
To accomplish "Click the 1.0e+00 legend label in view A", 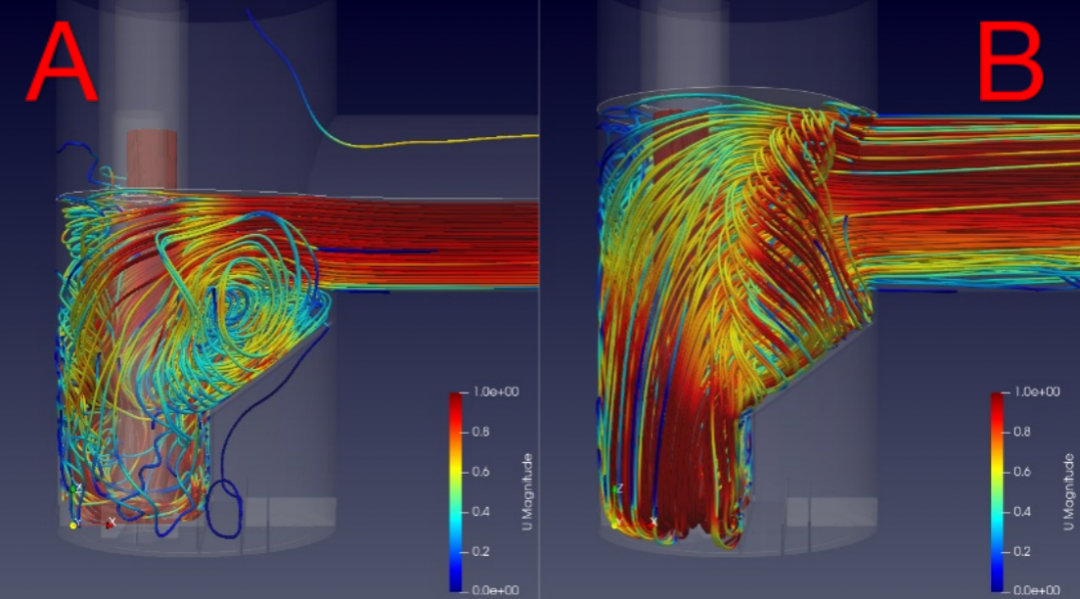I will coord(496,392).
